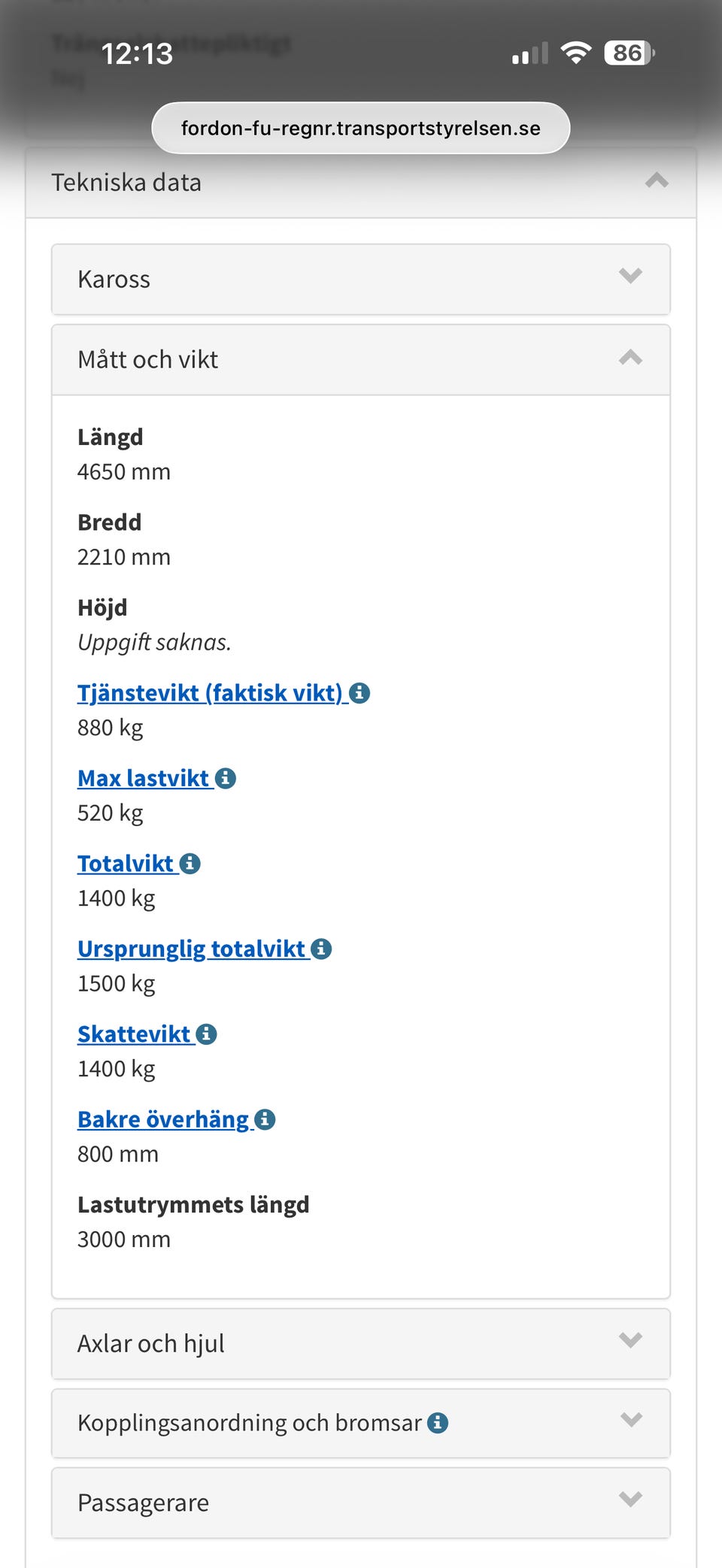Expand the Passagerare section
This screenshot has height=1568, width=722.
(630, 1500)
